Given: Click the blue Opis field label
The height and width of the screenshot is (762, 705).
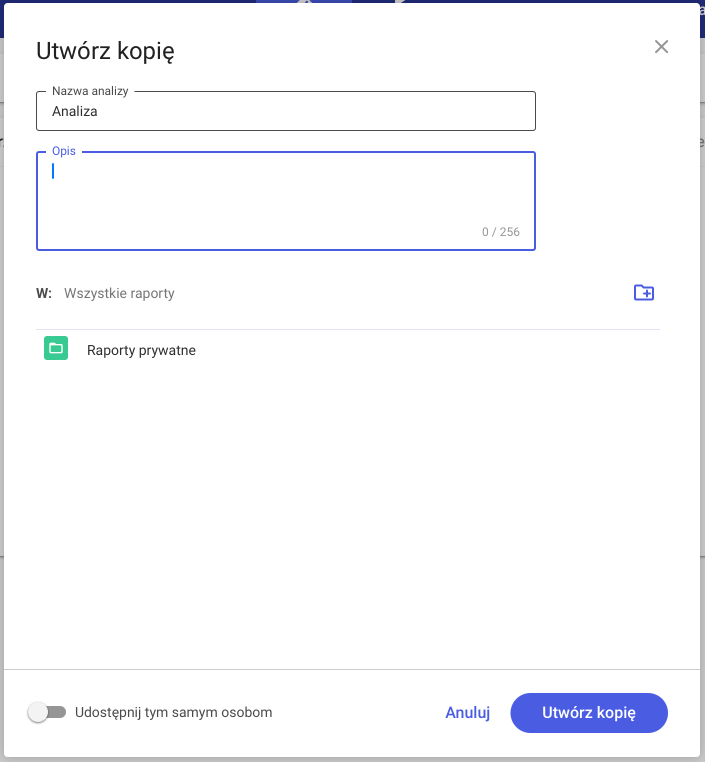Looking at the screenshot, I should pos(64,151).
